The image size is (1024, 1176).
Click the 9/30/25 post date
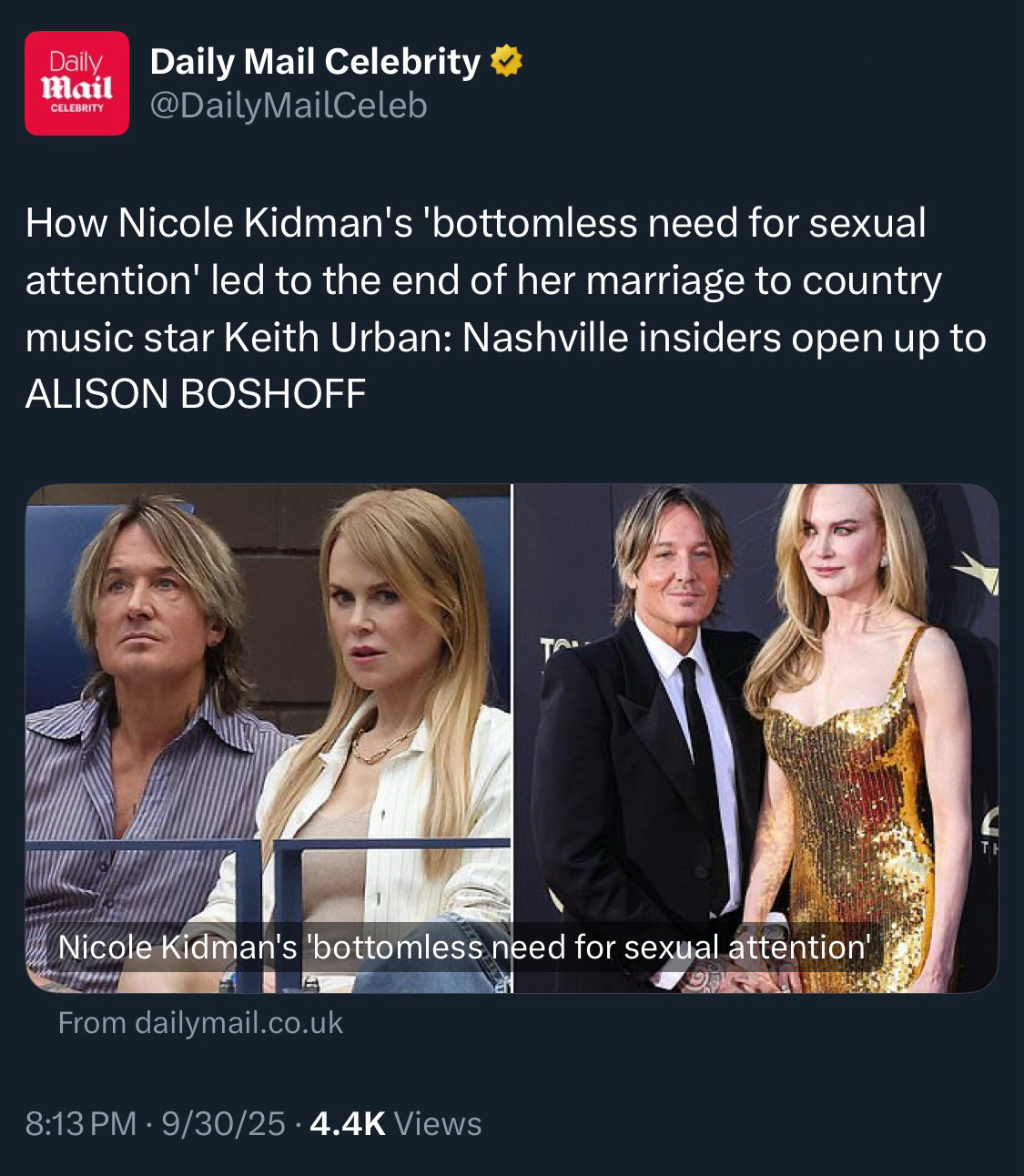pyautogui.click(x=223, y=1123)
